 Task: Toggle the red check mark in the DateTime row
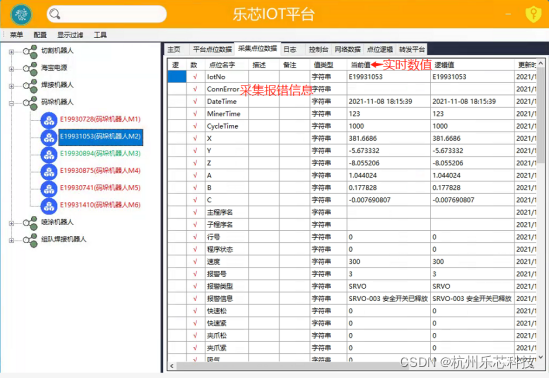click(x=195, y=101)
